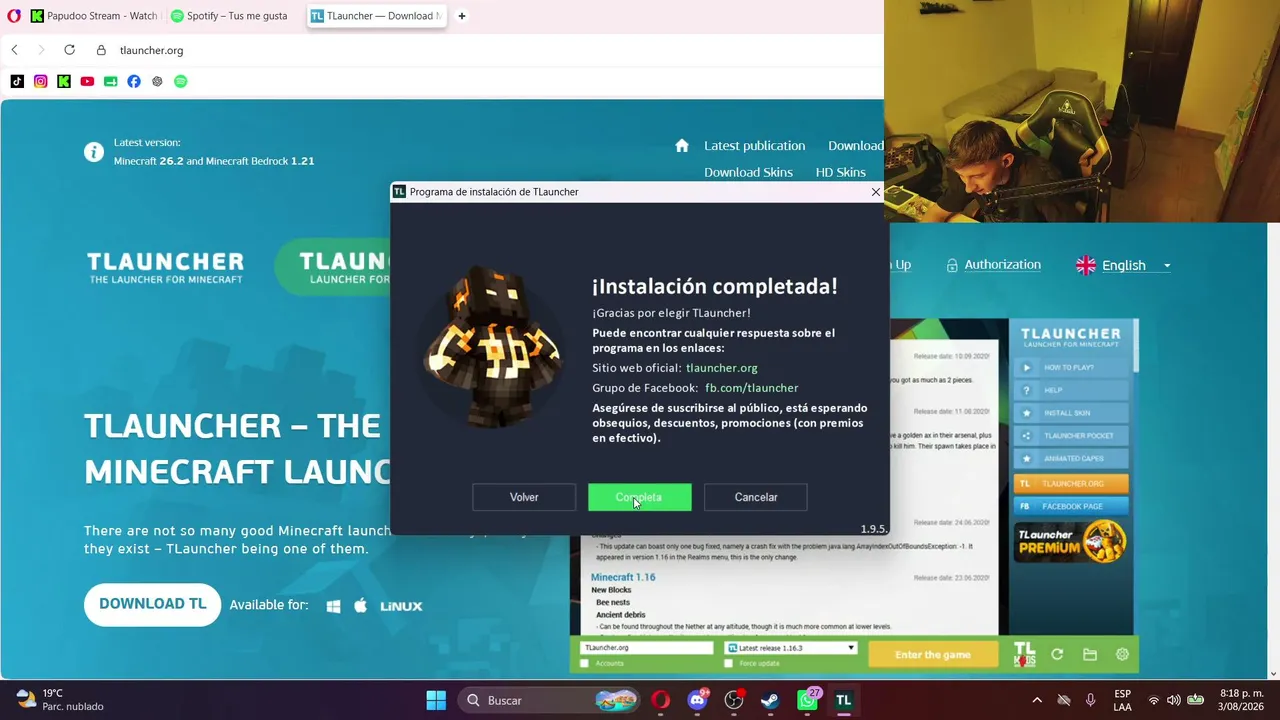Viewport: 1280px width, 720px height.
Task: Open the Latest publication menu item
Action: tap(754, 146)
